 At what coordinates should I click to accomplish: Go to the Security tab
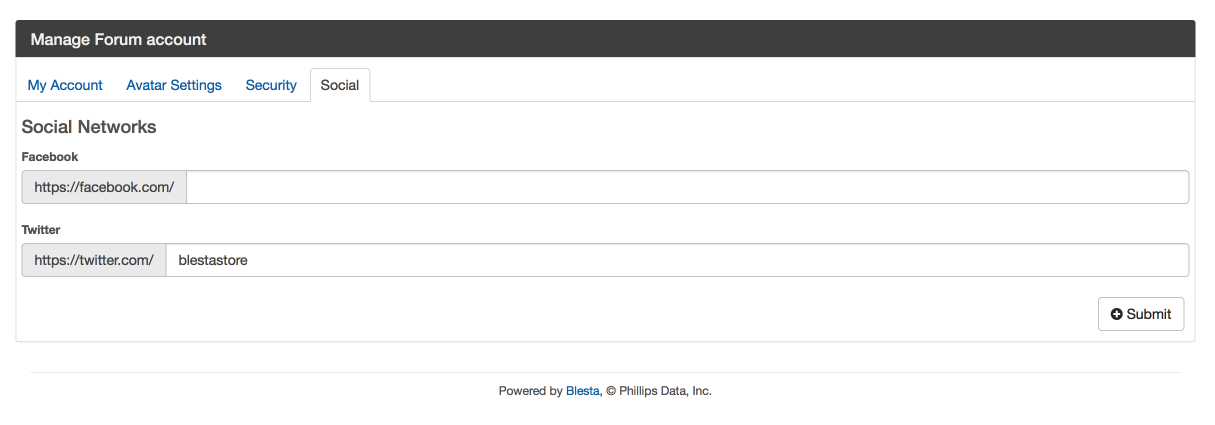click(x=271, y=85)
